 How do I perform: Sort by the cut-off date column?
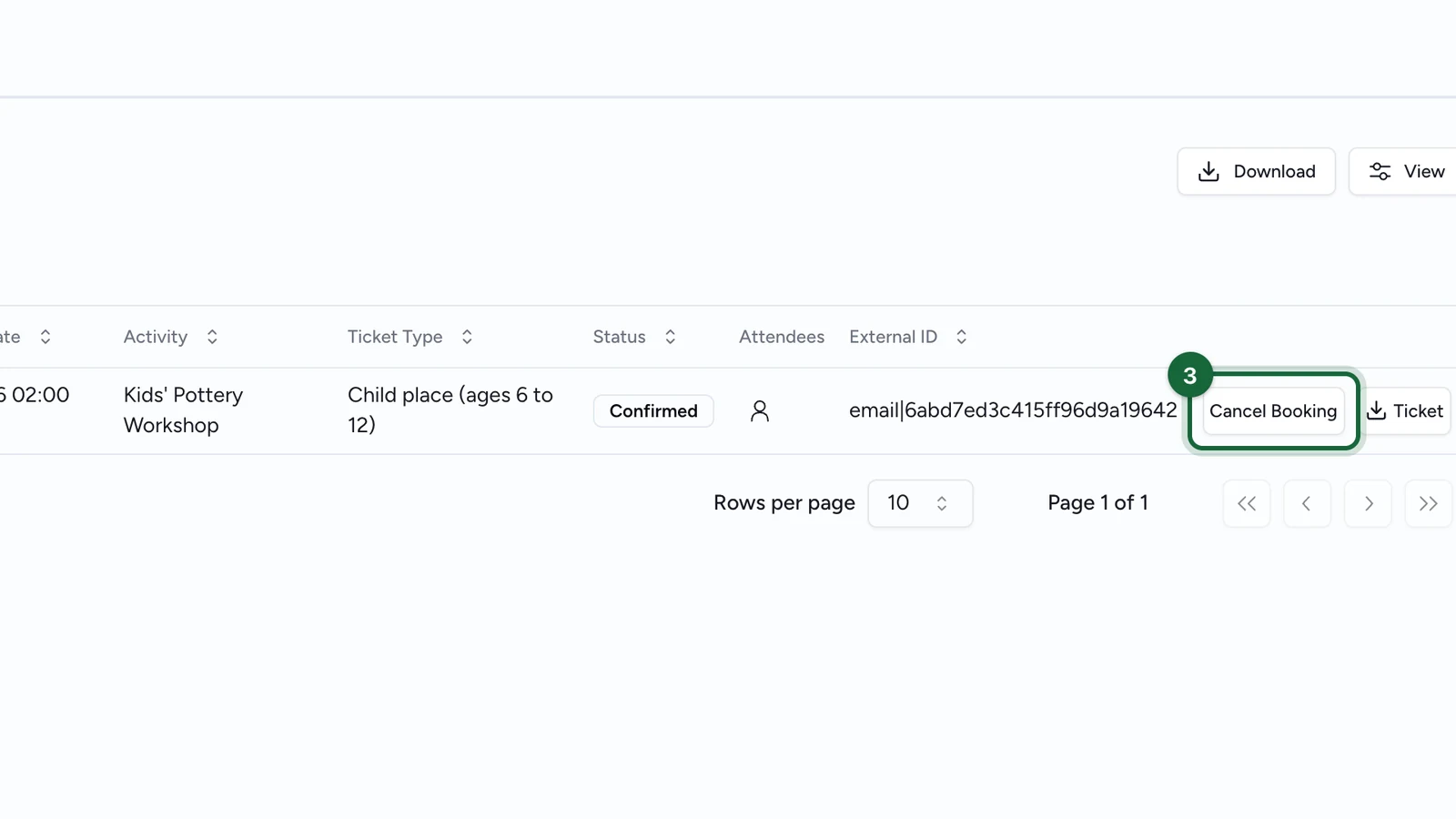pyautogui.click(x=25, y=337)
